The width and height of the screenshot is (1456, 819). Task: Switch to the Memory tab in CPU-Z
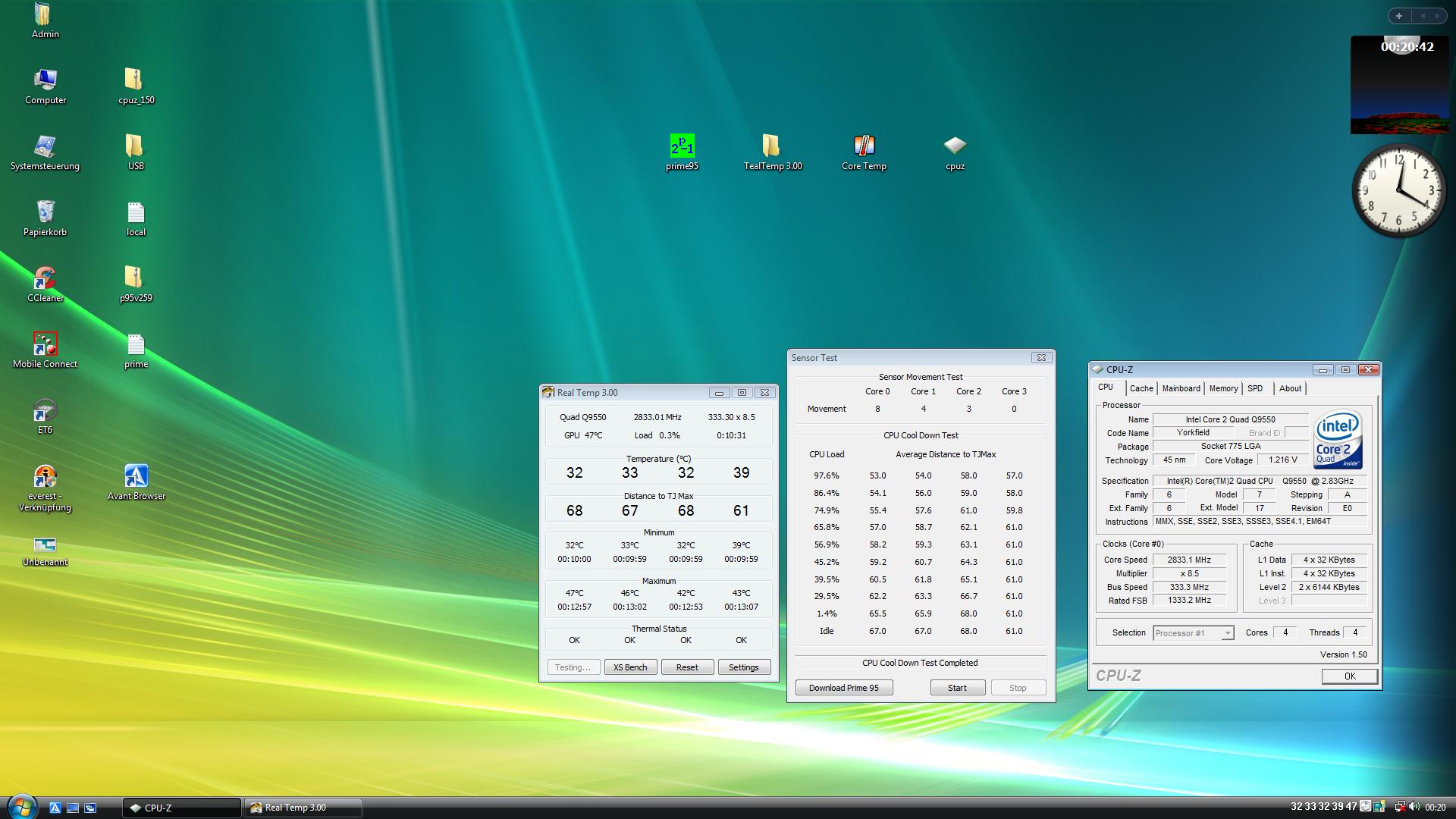coord(1222,388)
